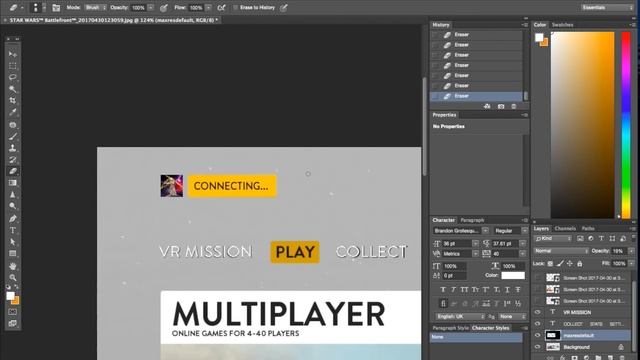Viewport: 640px width, 360px height.
Task: Select the Clone Stamp tool
Action: point(13,148)
